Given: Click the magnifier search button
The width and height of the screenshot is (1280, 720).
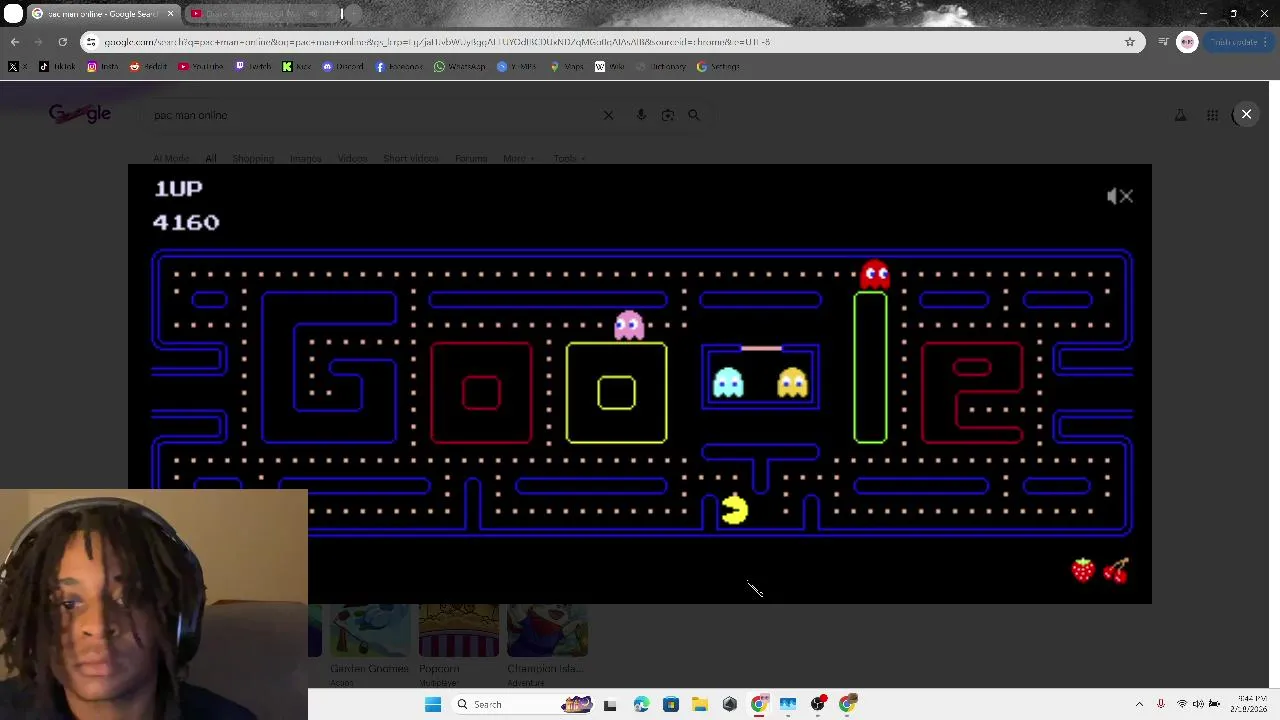Looking at the screenshot, I should 694,115.
